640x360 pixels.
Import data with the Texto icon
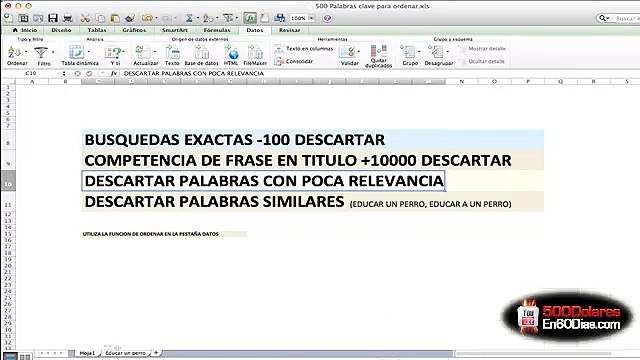[172, 52]
